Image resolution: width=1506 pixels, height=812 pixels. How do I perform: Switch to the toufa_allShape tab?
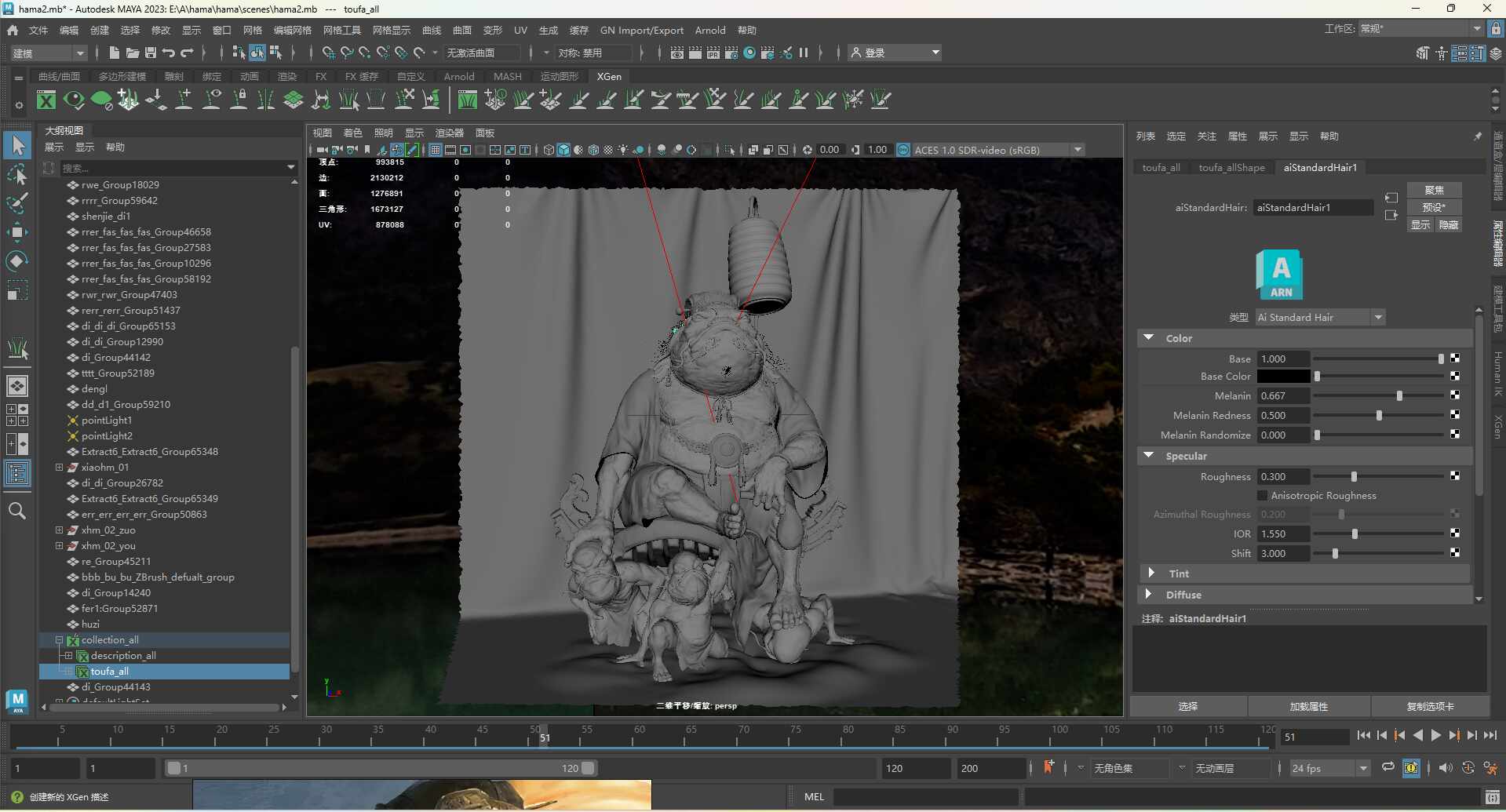(x=1231, y=168)
